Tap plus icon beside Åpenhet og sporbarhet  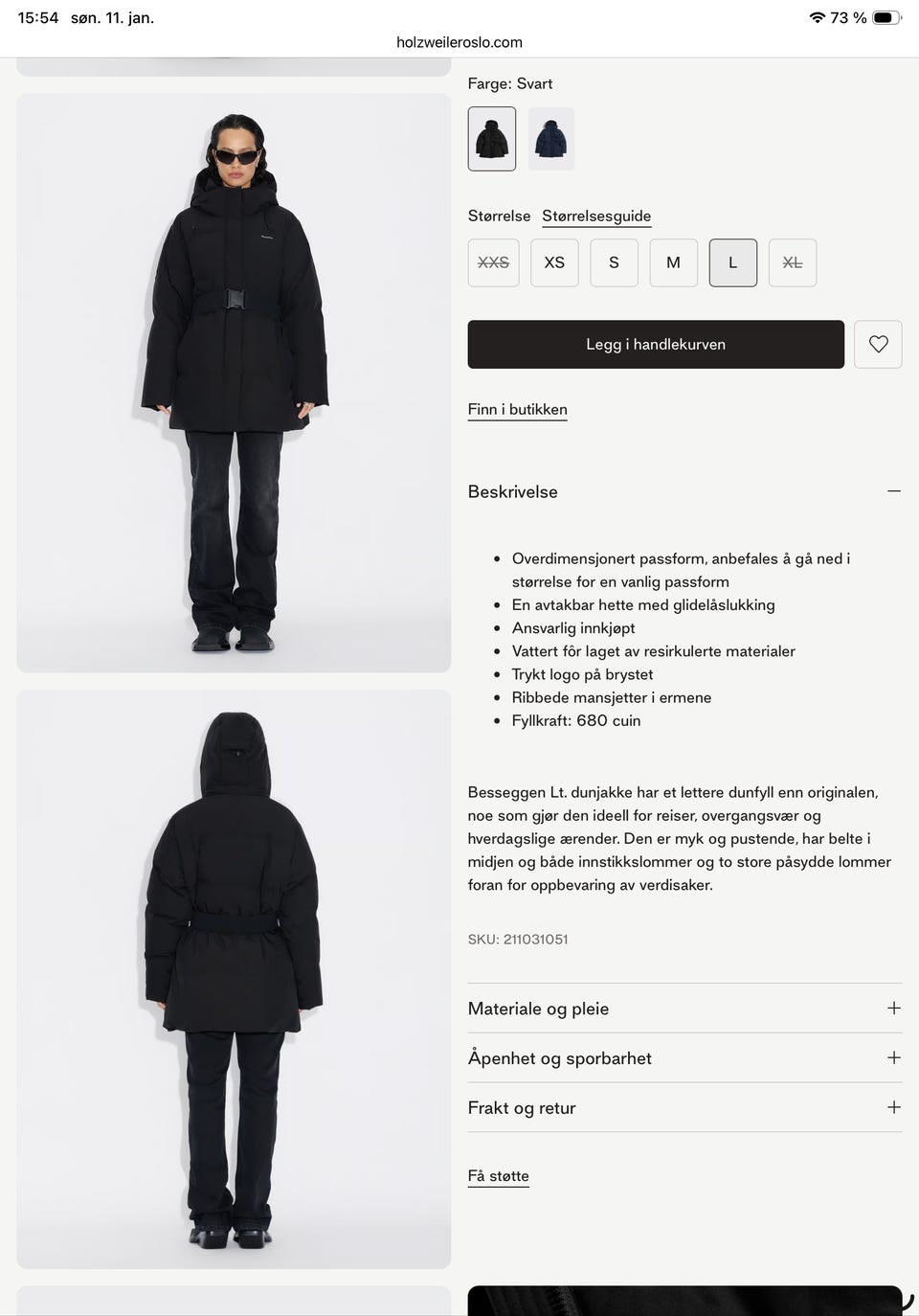[894, 1057]
